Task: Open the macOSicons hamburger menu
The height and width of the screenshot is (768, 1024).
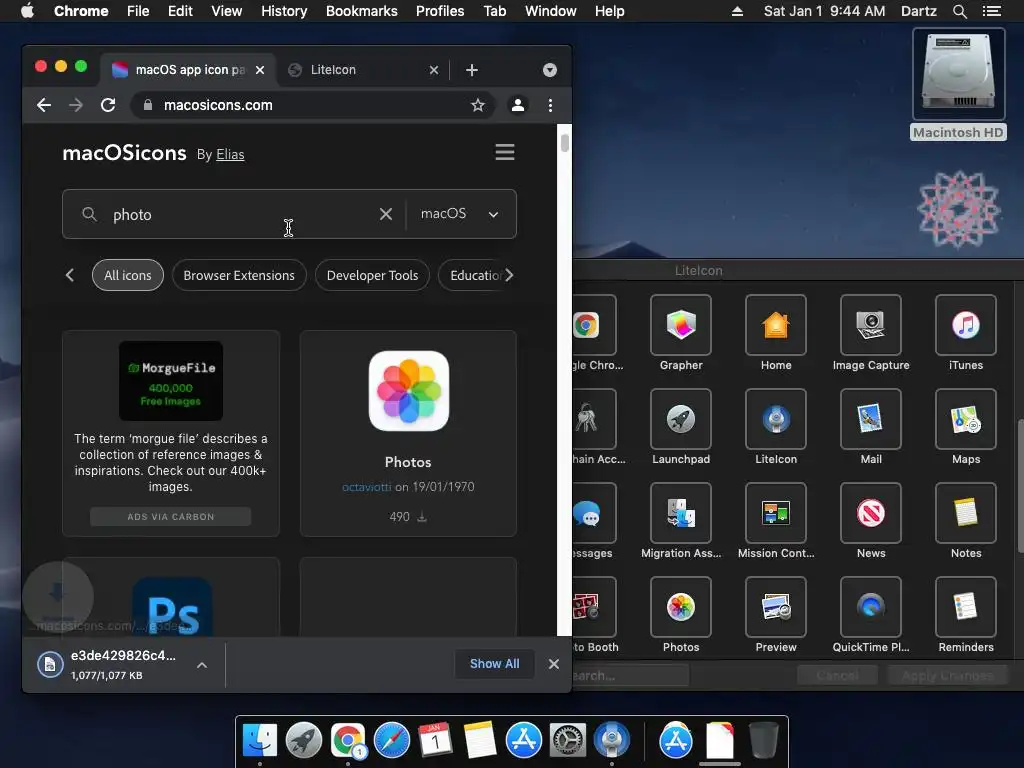Action: click(x=505, y=152)
